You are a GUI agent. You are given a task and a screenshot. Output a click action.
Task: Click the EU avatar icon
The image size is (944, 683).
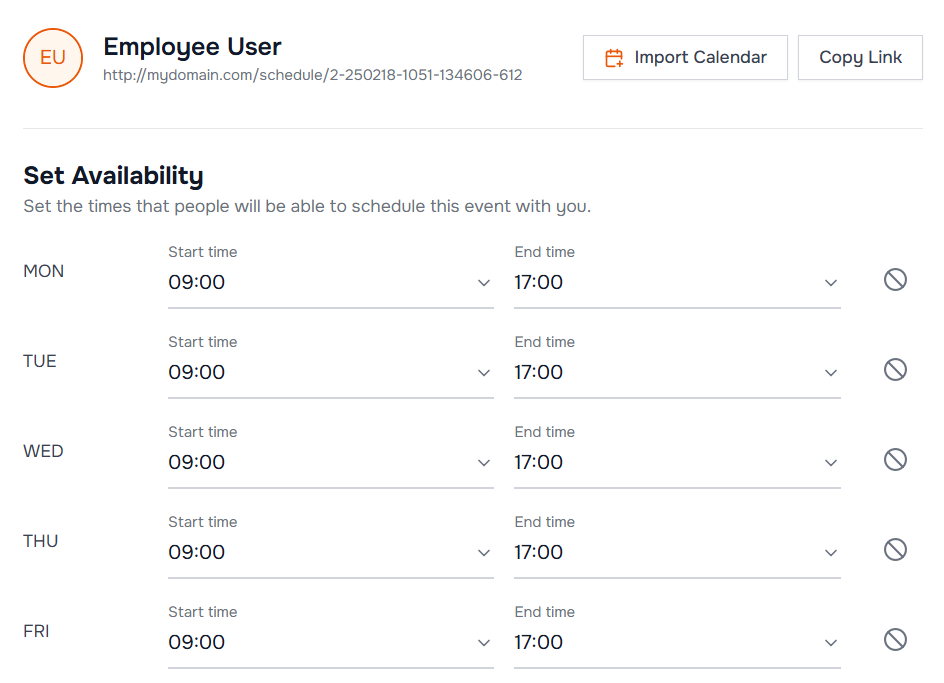(52, 57)
